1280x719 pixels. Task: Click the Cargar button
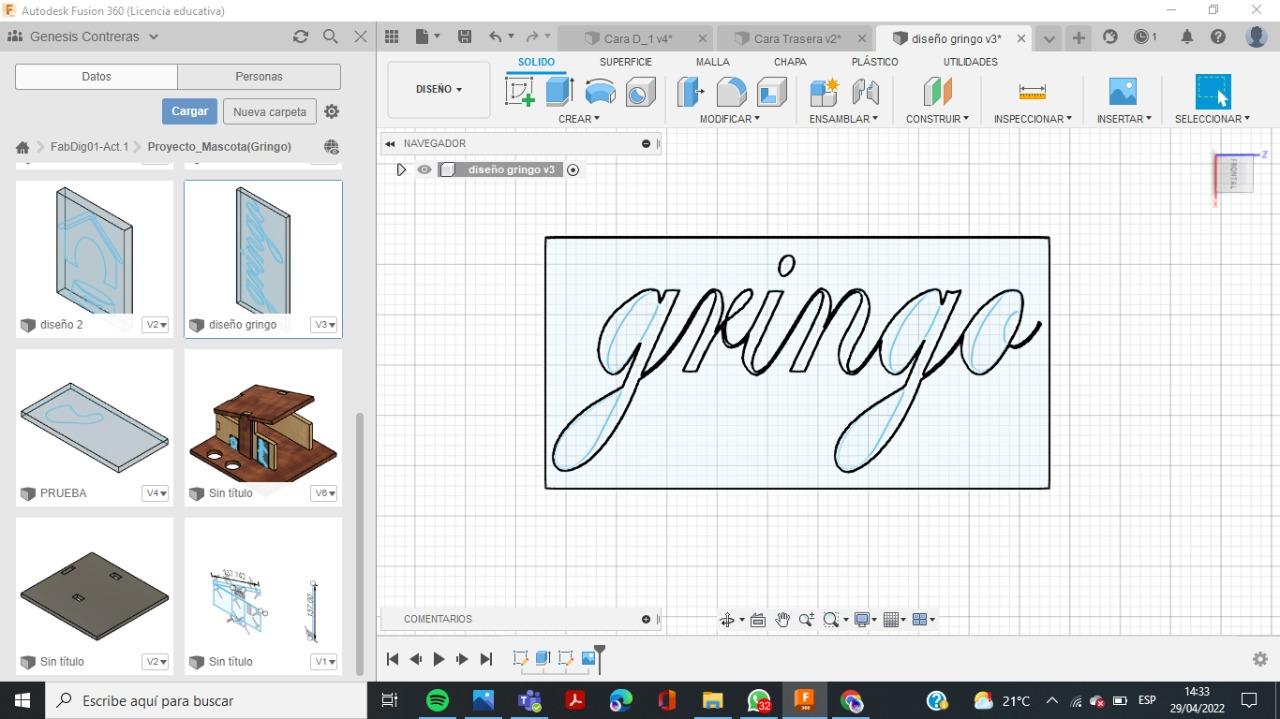point(189,111)
